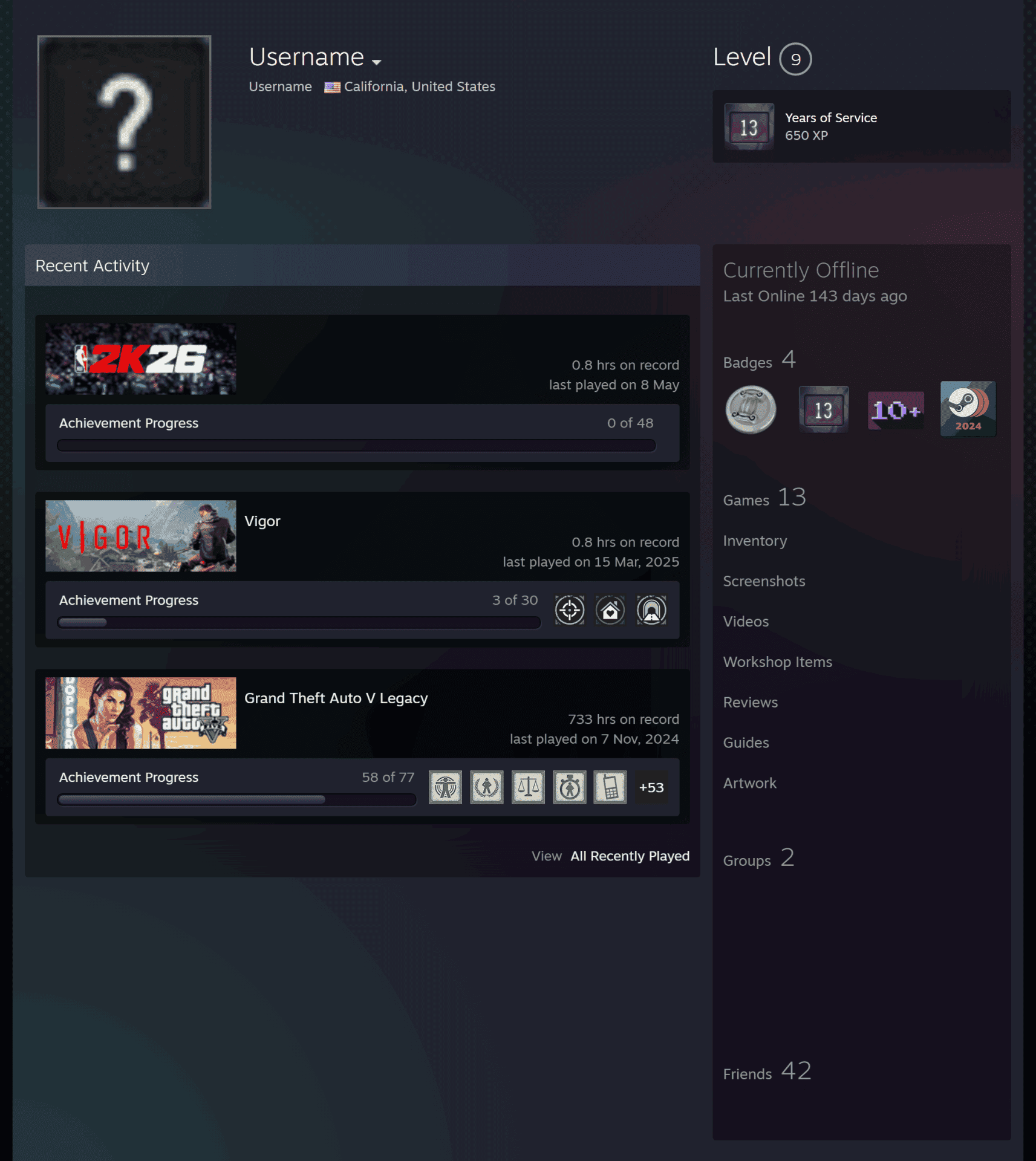Open the Grand Theft Auto V Legacy title

[336, 698]
